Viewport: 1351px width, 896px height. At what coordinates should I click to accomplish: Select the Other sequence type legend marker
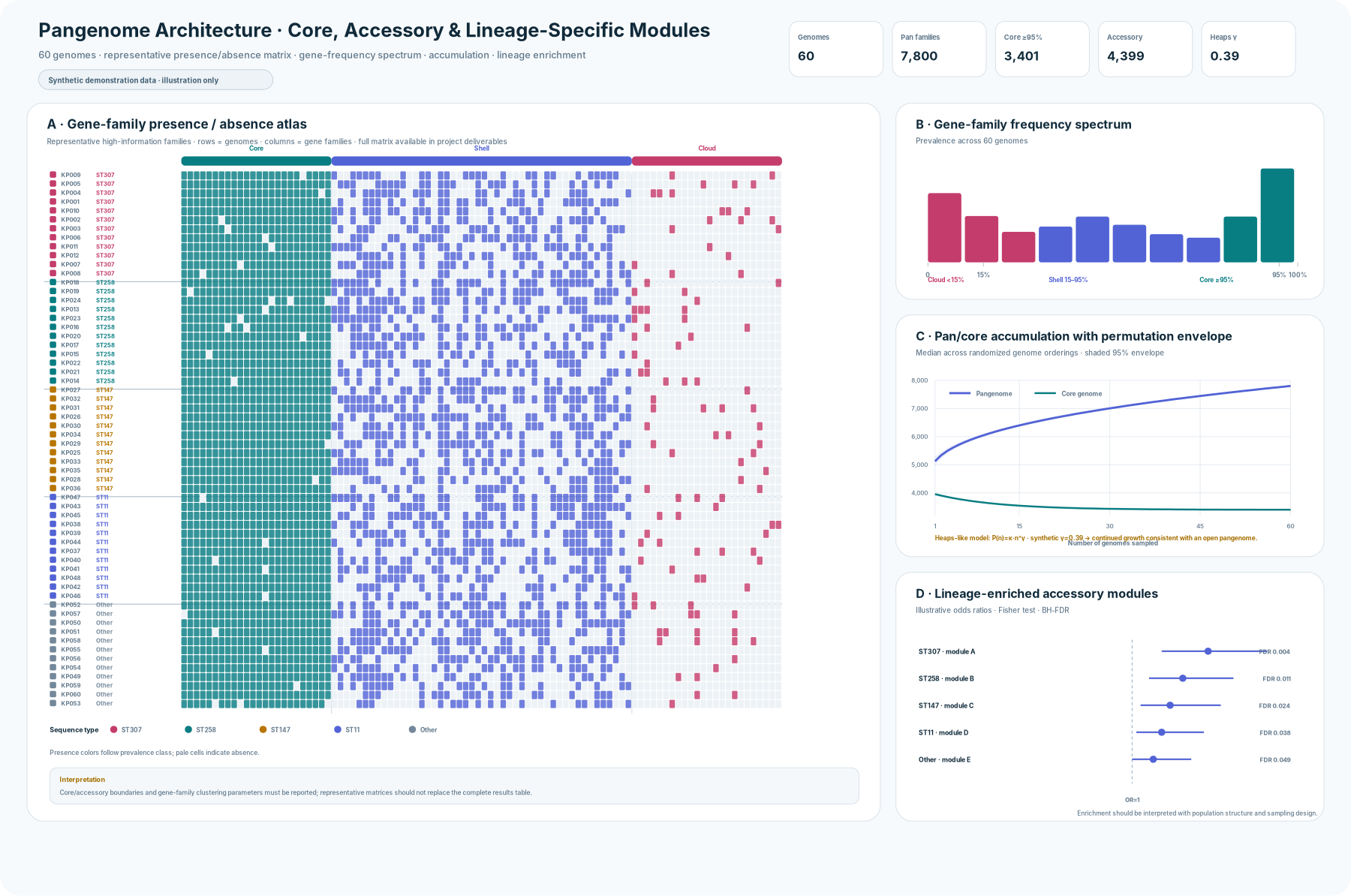412,729
